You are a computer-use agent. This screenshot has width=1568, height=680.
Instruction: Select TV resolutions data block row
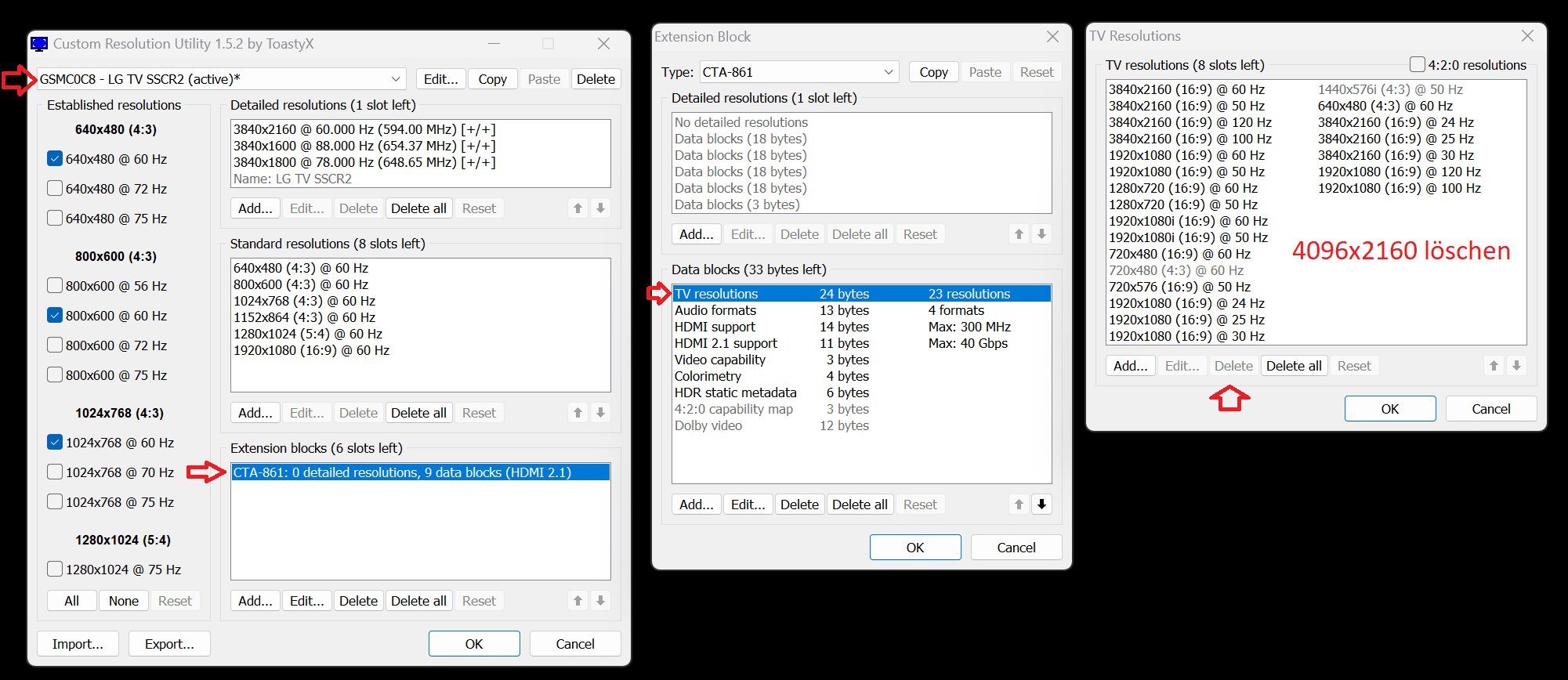coord(862,294)
